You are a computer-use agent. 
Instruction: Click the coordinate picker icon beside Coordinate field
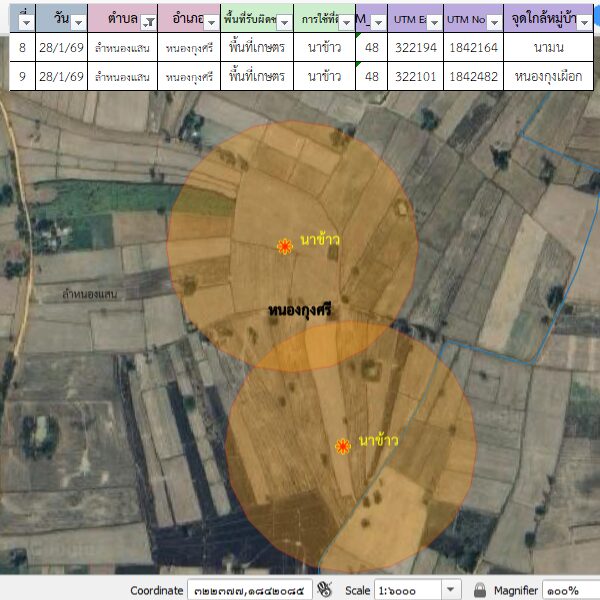324,590
